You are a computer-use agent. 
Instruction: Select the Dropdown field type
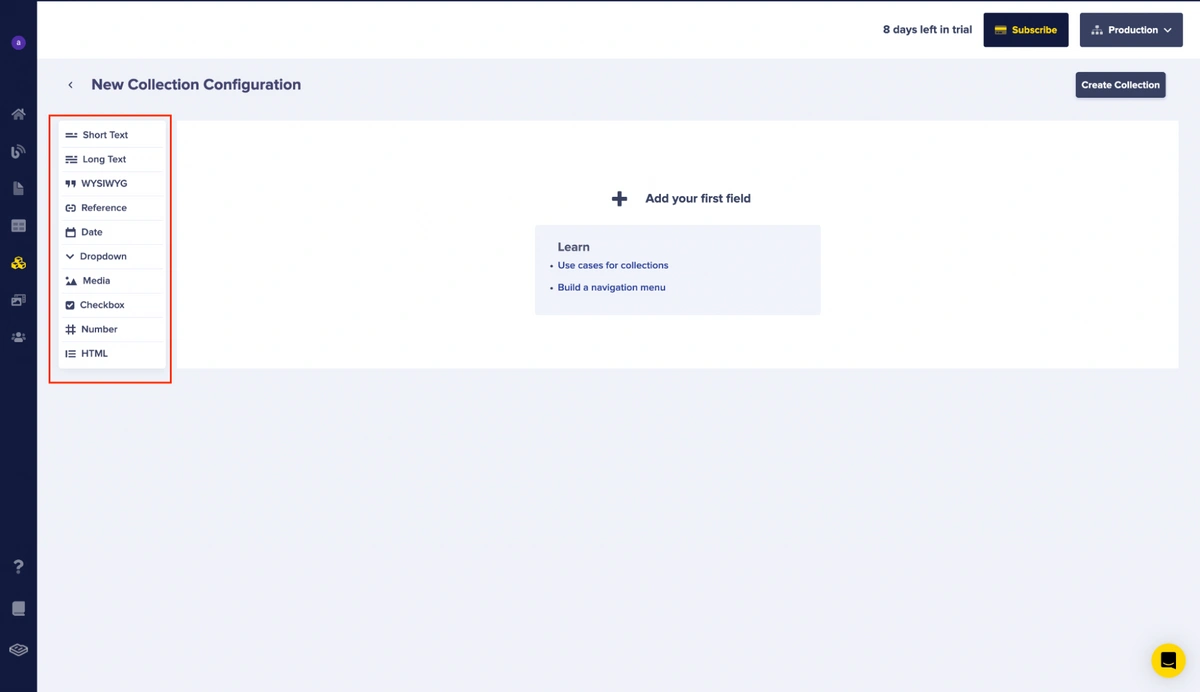(x=103, y=257)
